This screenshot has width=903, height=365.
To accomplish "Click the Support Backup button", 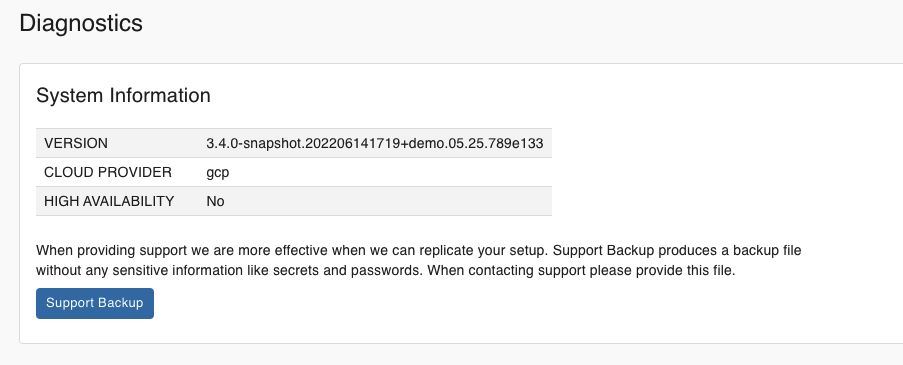I will pyautogui.click(x=94, y=303).
